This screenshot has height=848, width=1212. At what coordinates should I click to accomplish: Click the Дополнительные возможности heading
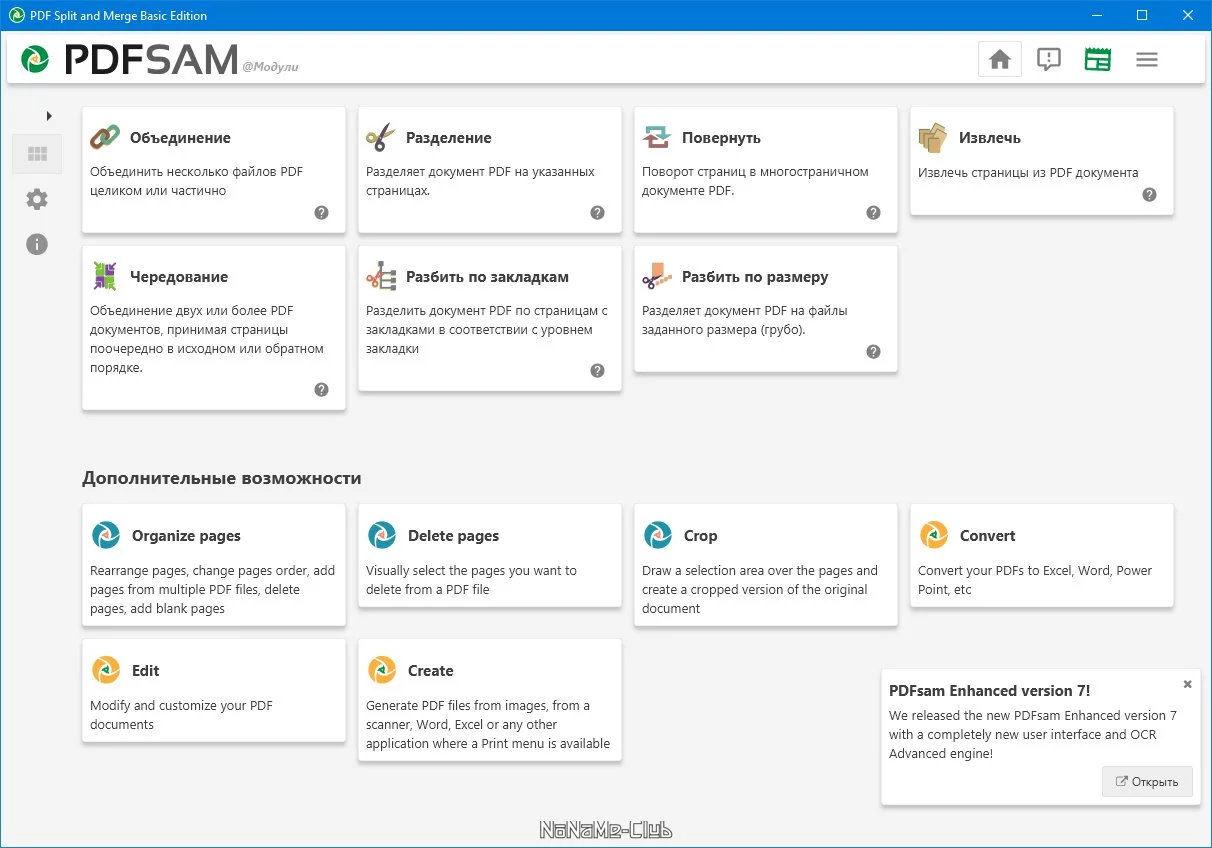[222, 478]
